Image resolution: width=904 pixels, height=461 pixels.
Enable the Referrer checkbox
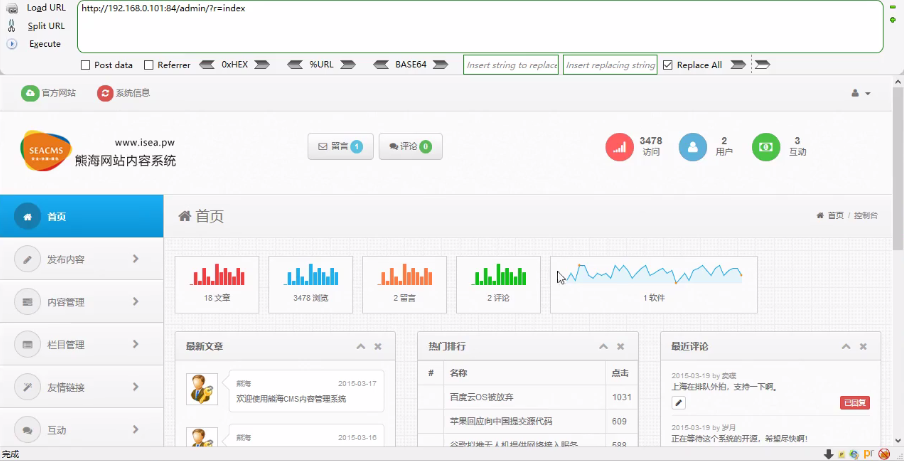point(148,65)
